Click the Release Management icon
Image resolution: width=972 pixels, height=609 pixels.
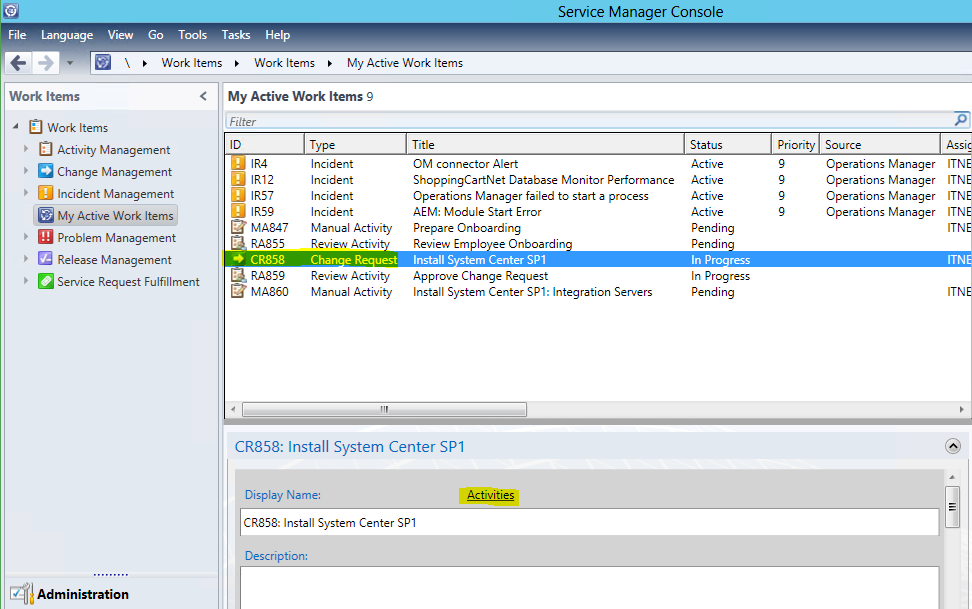tap(46, 260)
